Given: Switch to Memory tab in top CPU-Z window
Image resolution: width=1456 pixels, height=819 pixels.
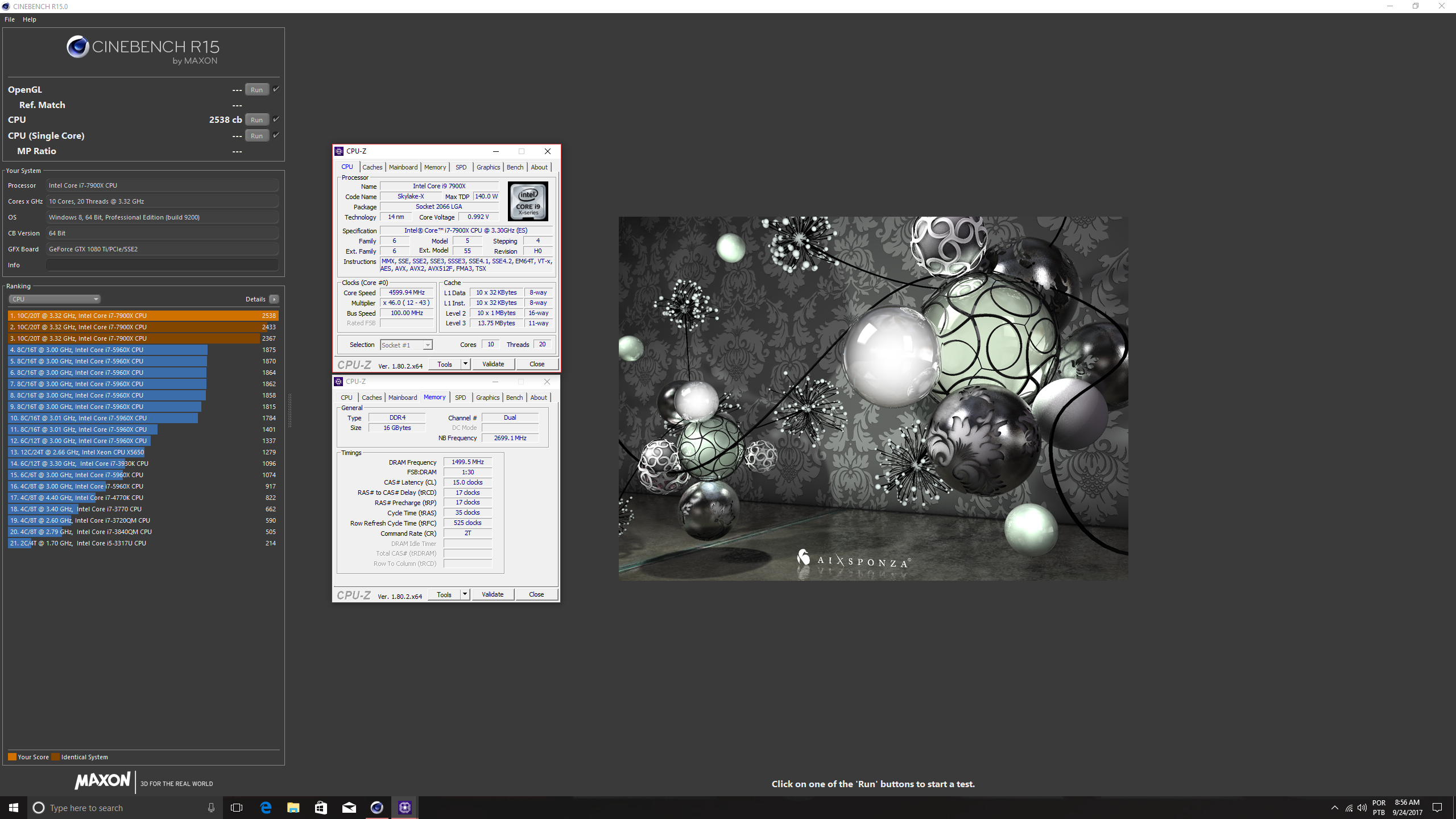Looking at the screenshot, I should tap(435, 167).
